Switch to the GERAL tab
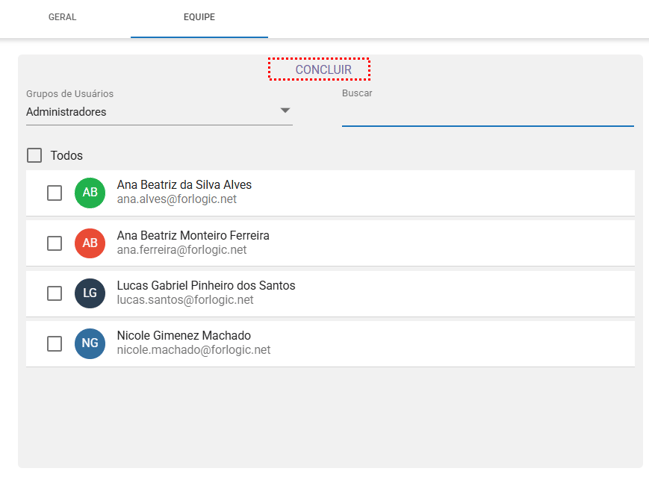This screenshot has height=483, width=649. [x=62, y=18]
